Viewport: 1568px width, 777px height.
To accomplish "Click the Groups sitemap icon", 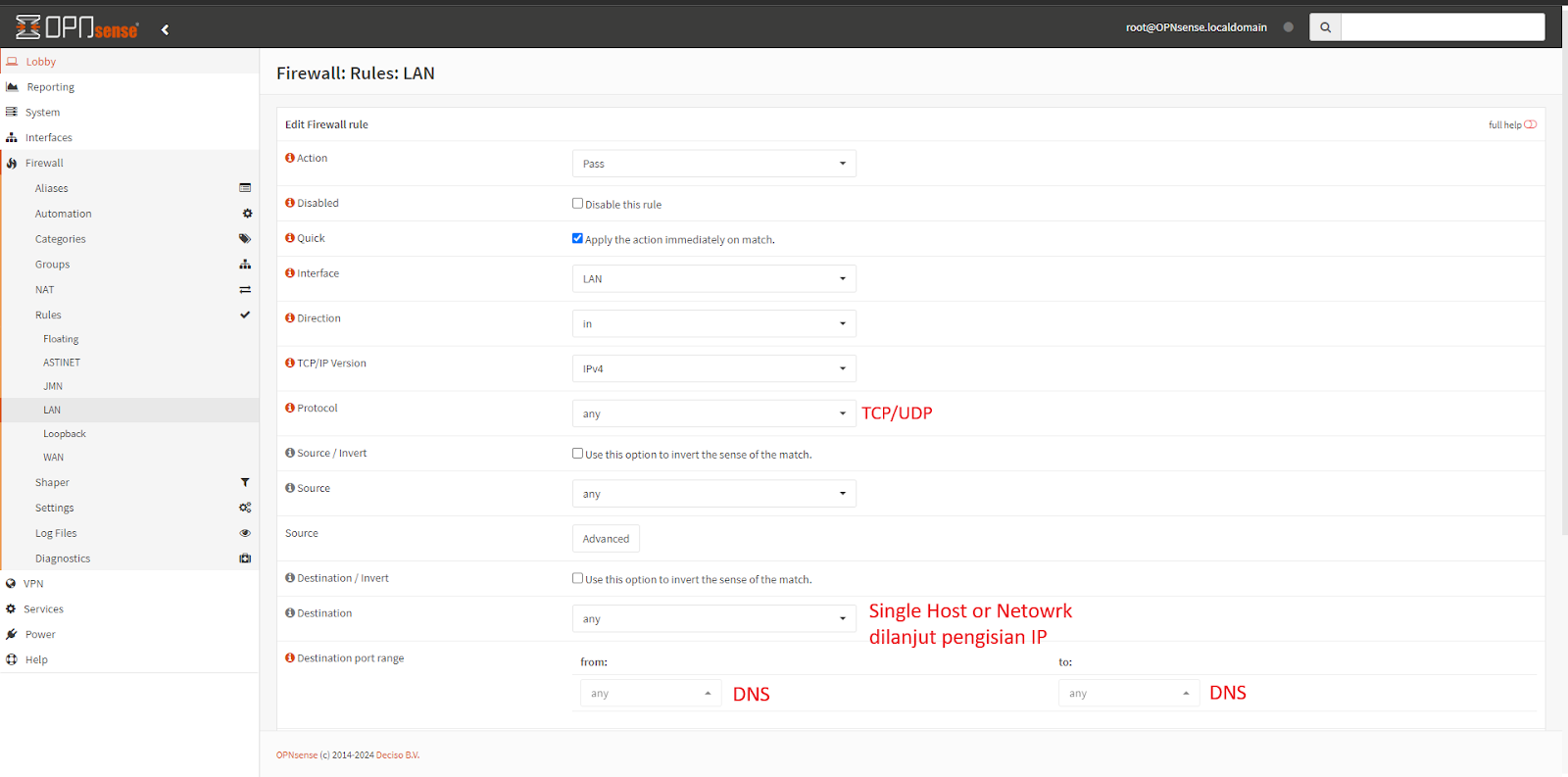I will [245, 265].
